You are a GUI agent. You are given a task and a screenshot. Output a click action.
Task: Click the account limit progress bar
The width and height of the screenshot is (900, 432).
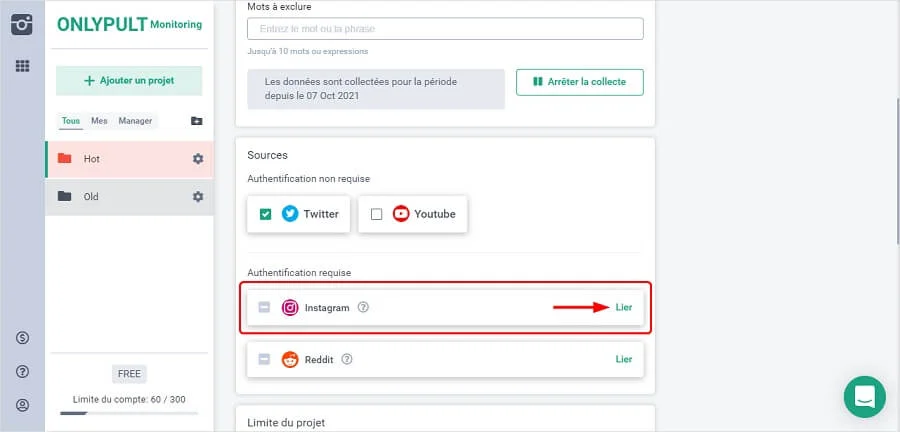point(129,412)
